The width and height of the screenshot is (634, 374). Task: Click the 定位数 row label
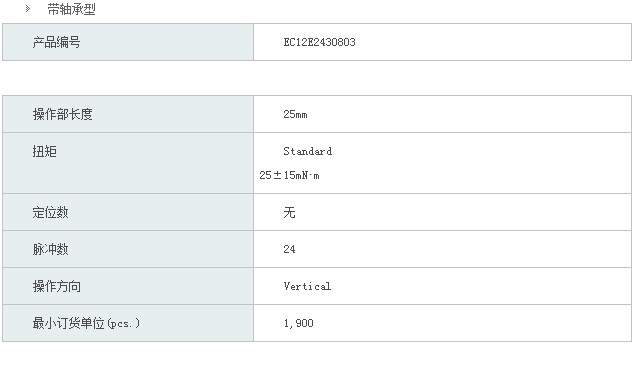[50, 212]
